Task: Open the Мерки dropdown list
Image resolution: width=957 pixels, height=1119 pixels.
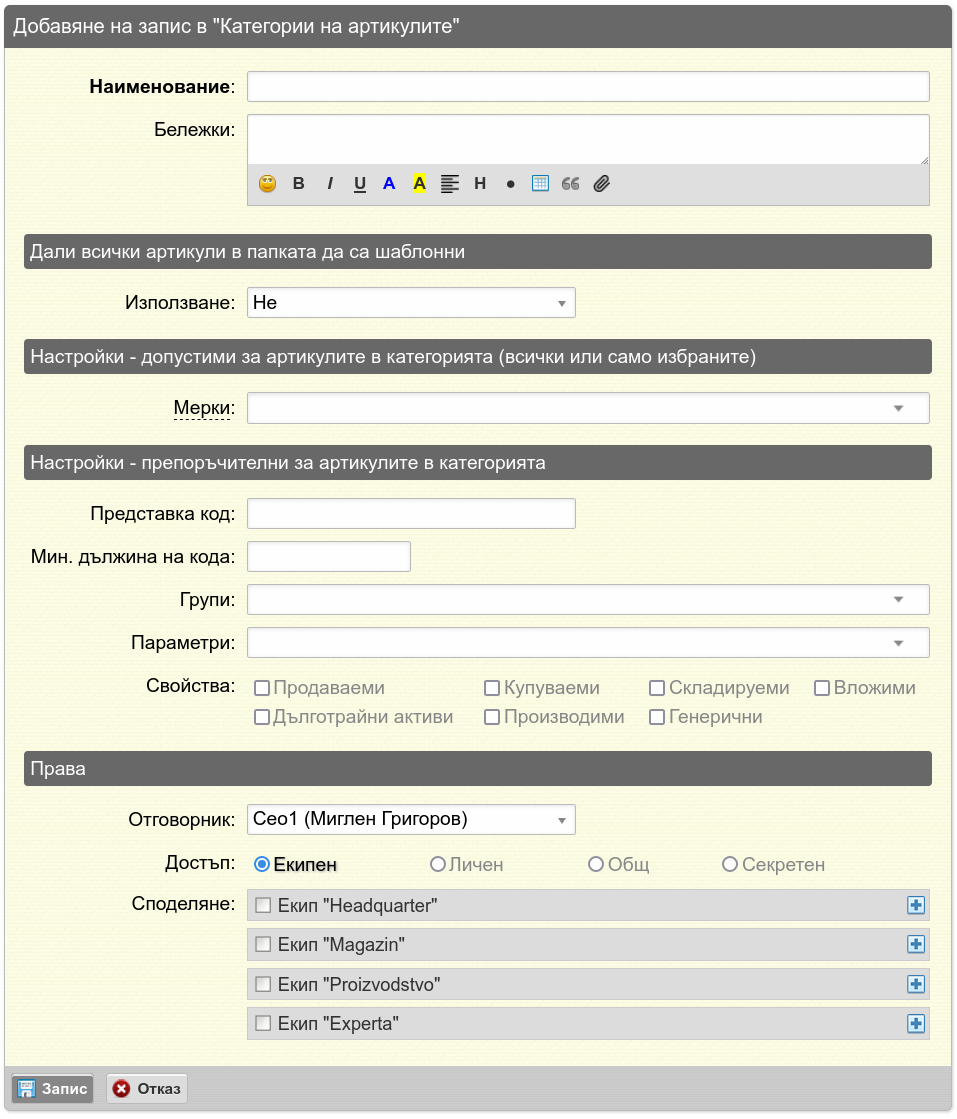Action: [588, 408]
